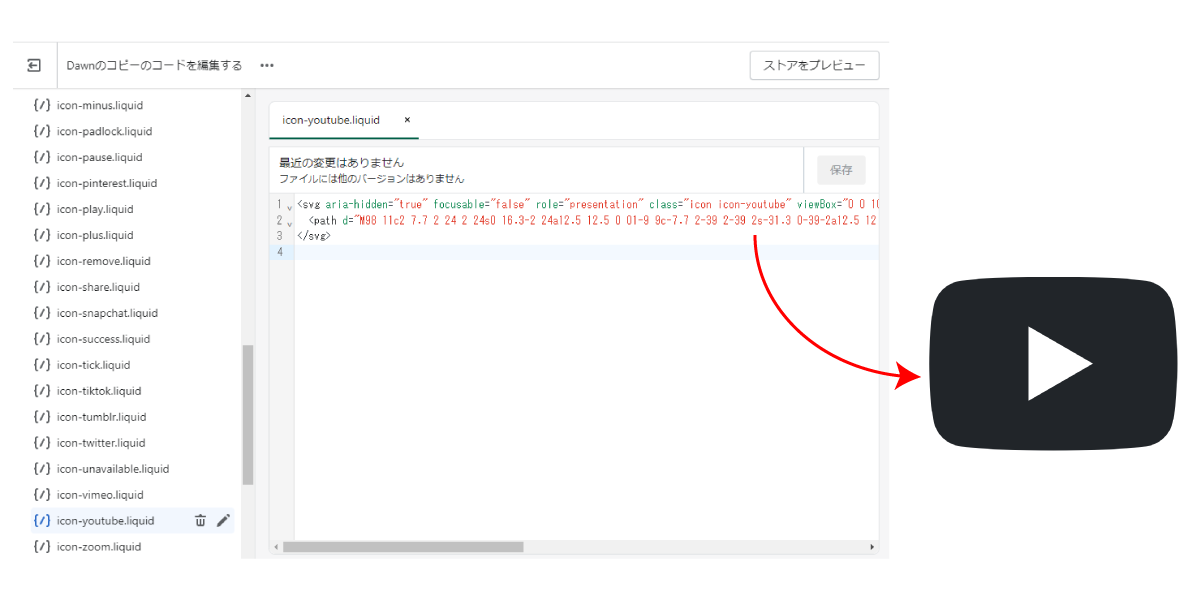Open the three-dots more actions menu
This screenshot has width=1200, height=600.
[x=267, y=66]
